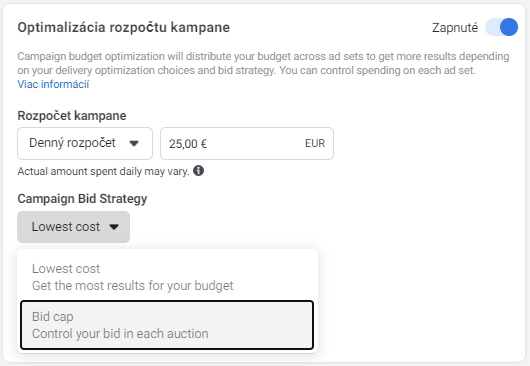Click 'Control your bid in each auction' text

120,334
